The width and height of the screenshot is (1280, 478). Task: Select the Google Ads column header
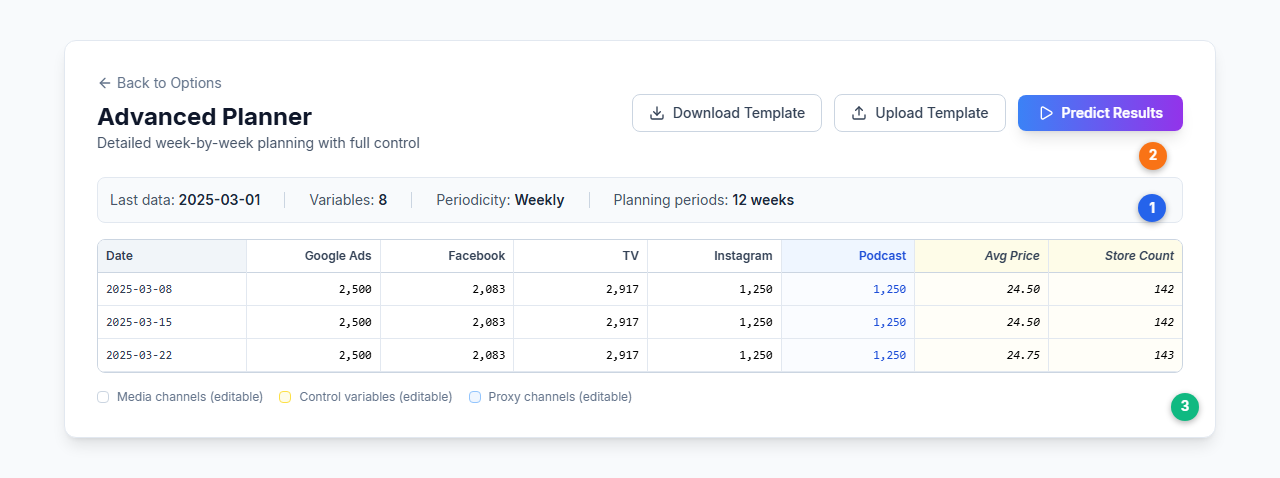click(314, 256)
